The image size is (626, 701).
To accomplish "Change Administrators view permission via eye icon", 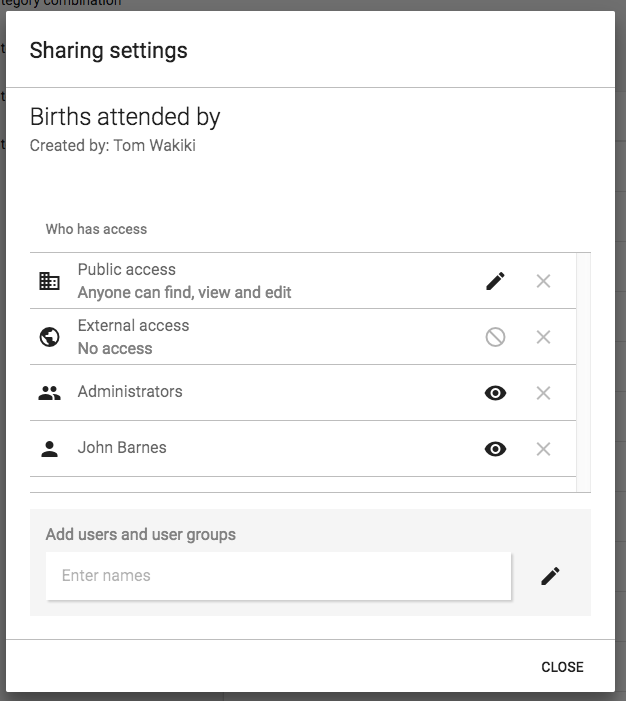I will (495, 393).
